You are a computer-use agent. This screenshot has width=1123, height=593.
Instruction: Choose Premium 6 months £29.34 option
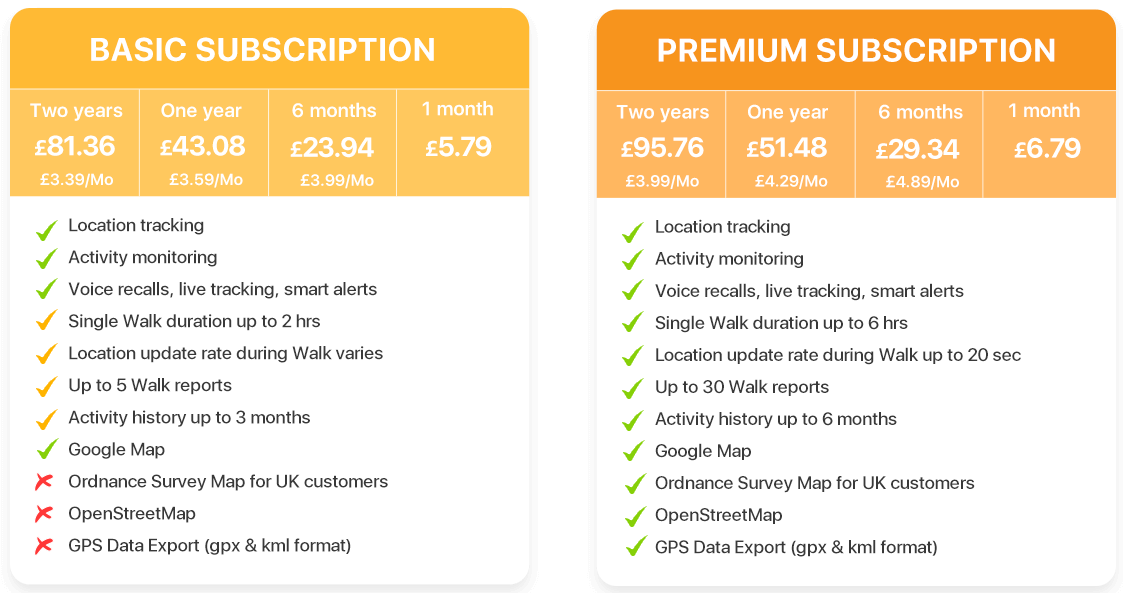click(x=920, y=144)
